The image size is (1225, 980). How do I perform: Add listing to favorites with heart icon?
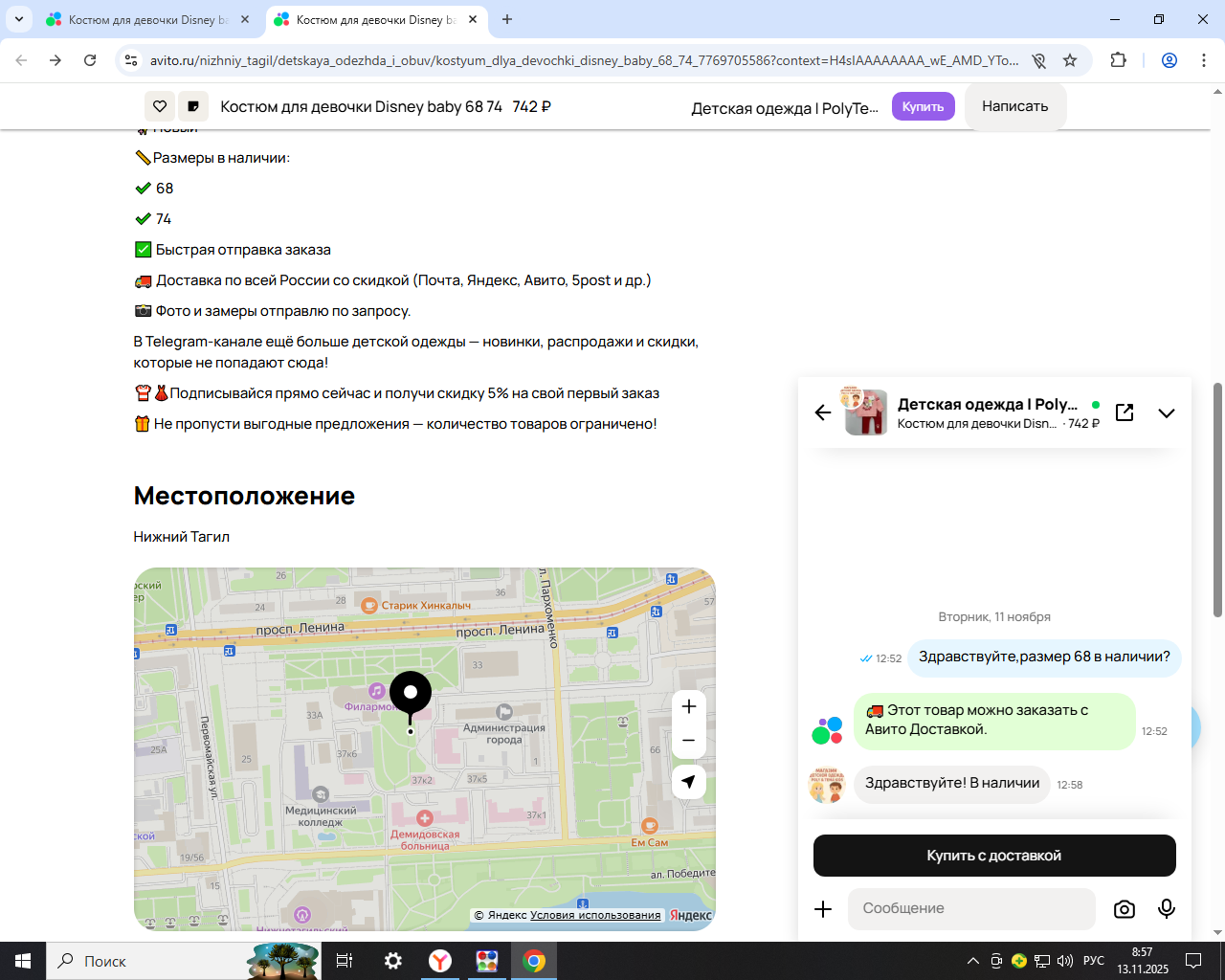pos(160,106)
